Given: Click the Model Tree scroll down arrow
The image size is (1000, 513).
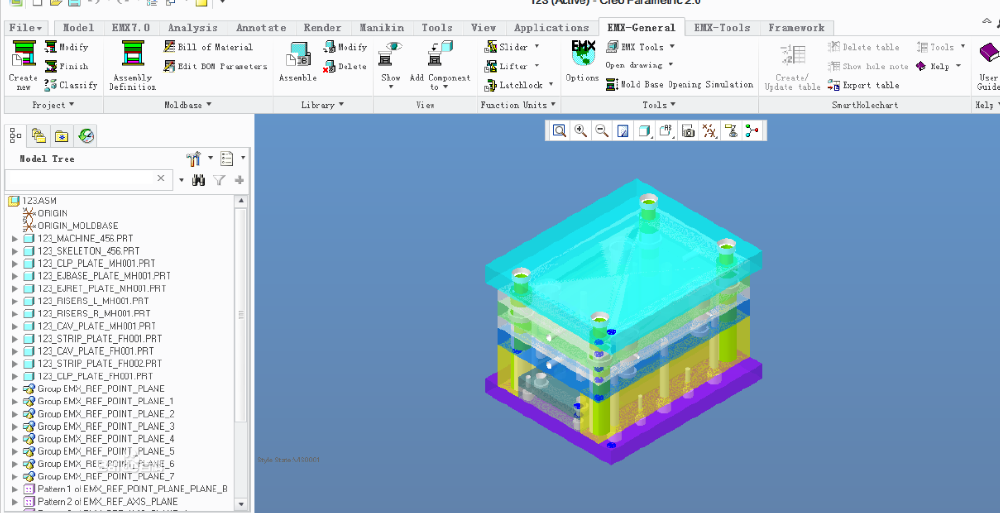Looking at the screenshot, I should (x=241, y=503).
